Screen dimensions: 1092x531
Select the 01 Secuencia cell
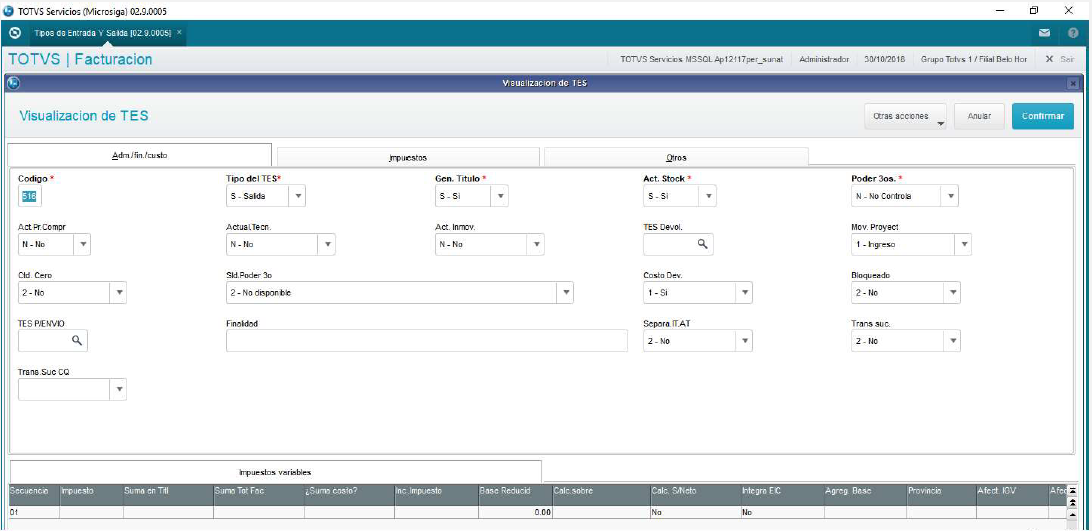tap(33, 512)
